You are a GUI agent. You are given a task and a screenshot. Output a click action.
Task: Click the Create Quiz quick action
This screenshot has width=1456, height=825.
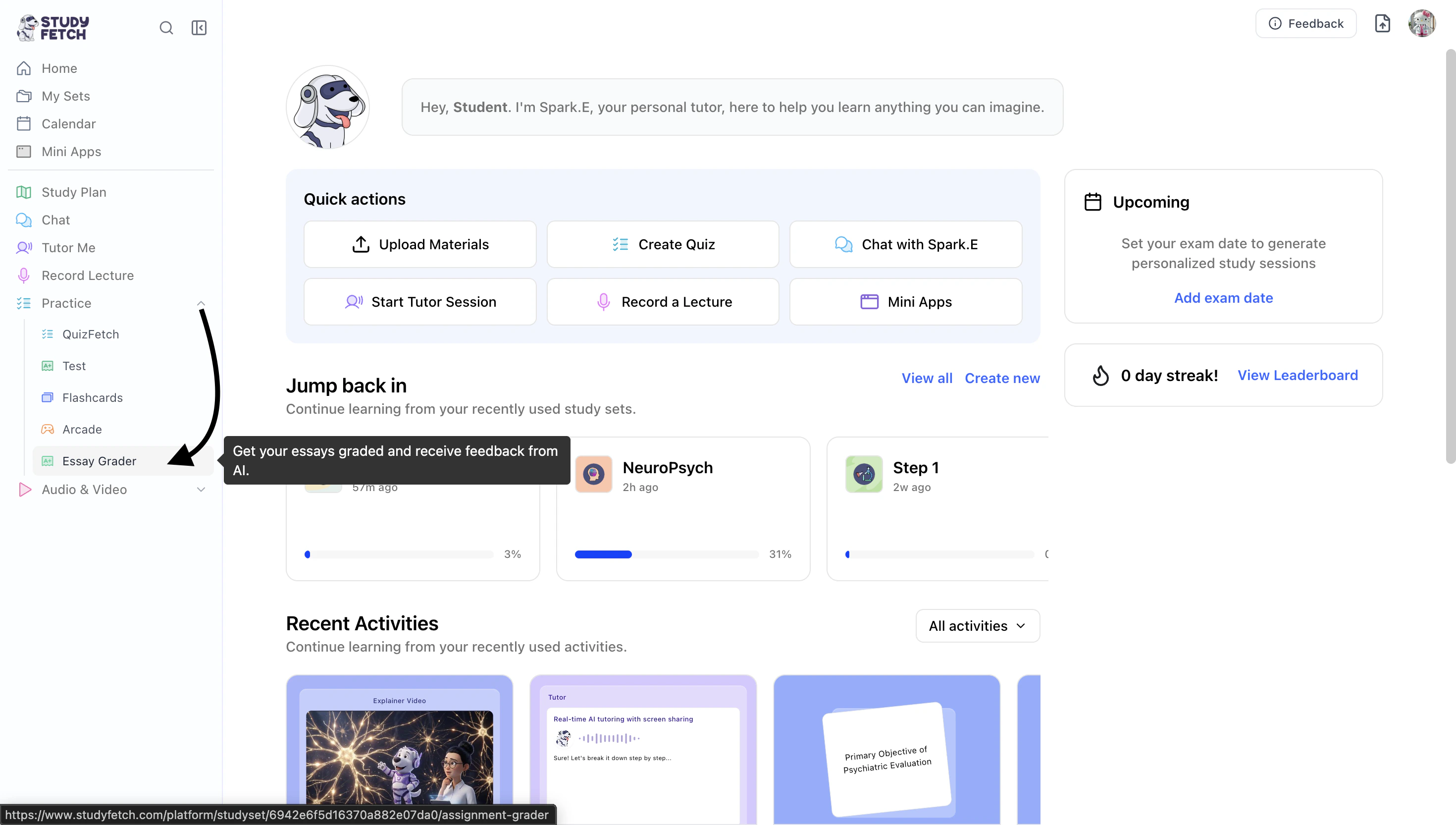click(663, 244)
